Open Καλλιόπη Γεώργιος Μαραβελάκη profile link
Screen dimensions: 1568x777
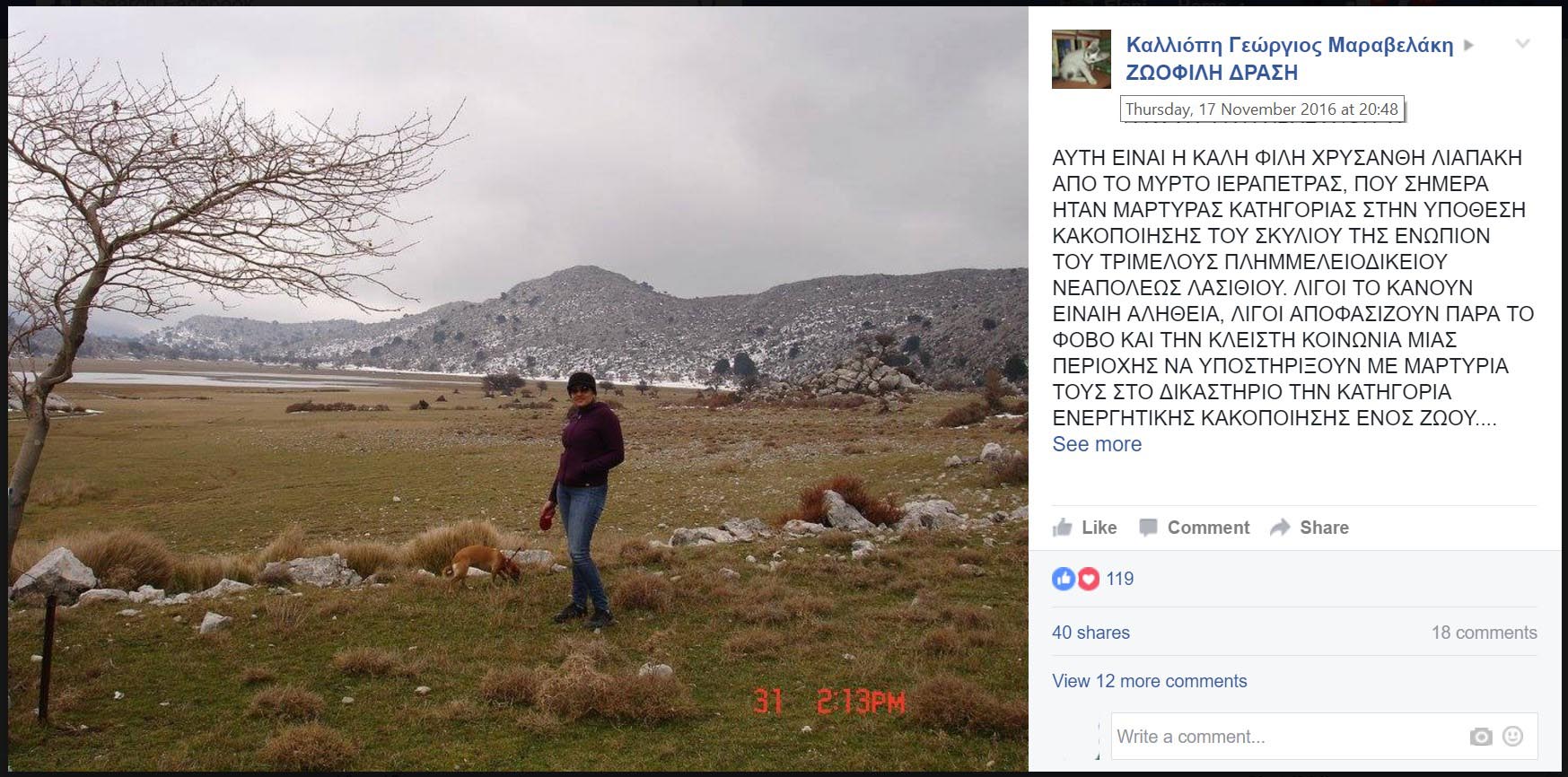[x=1290, y=45]
